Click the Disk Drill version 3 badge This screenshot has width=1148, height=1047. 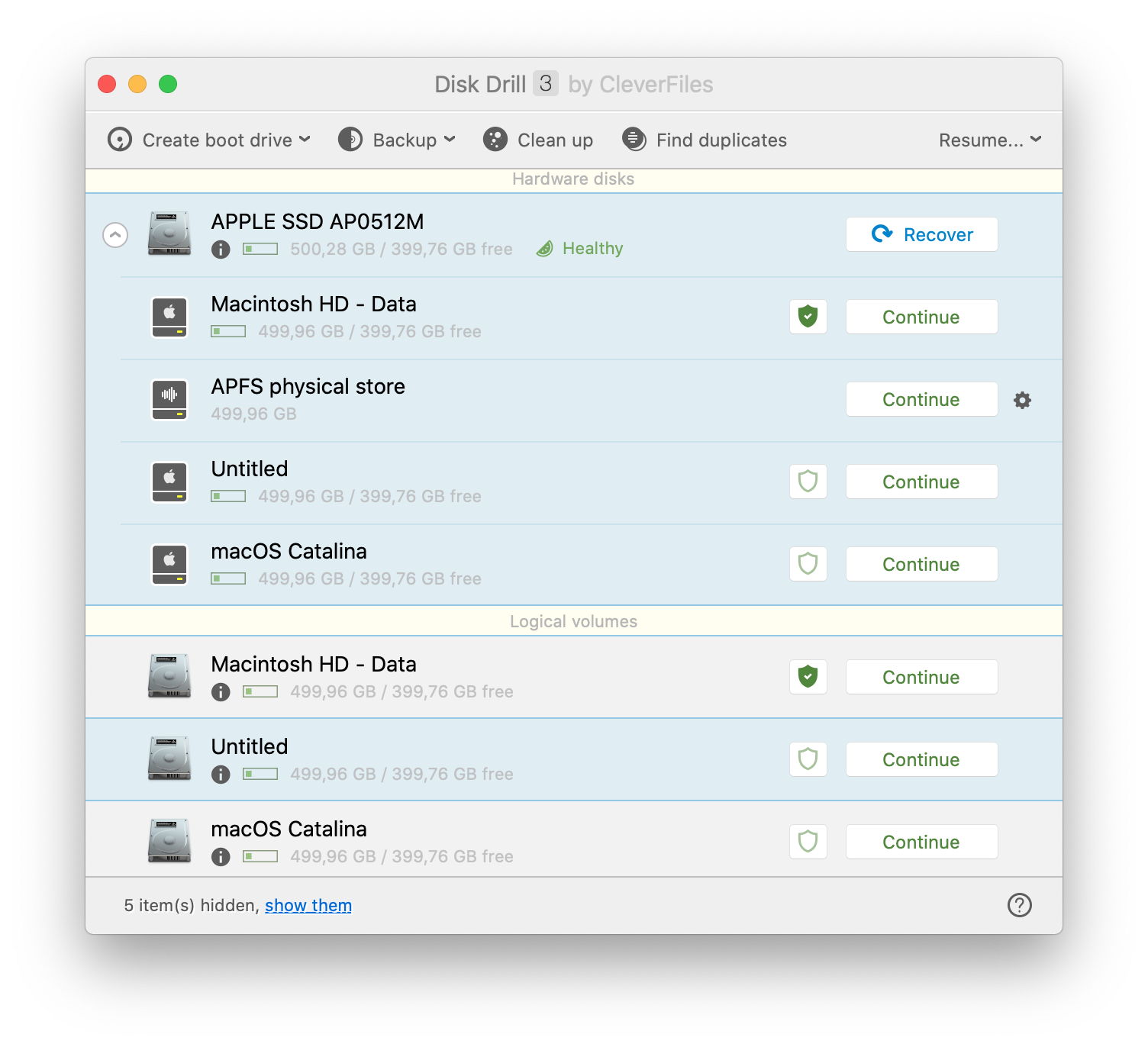(x=546, y=83)
